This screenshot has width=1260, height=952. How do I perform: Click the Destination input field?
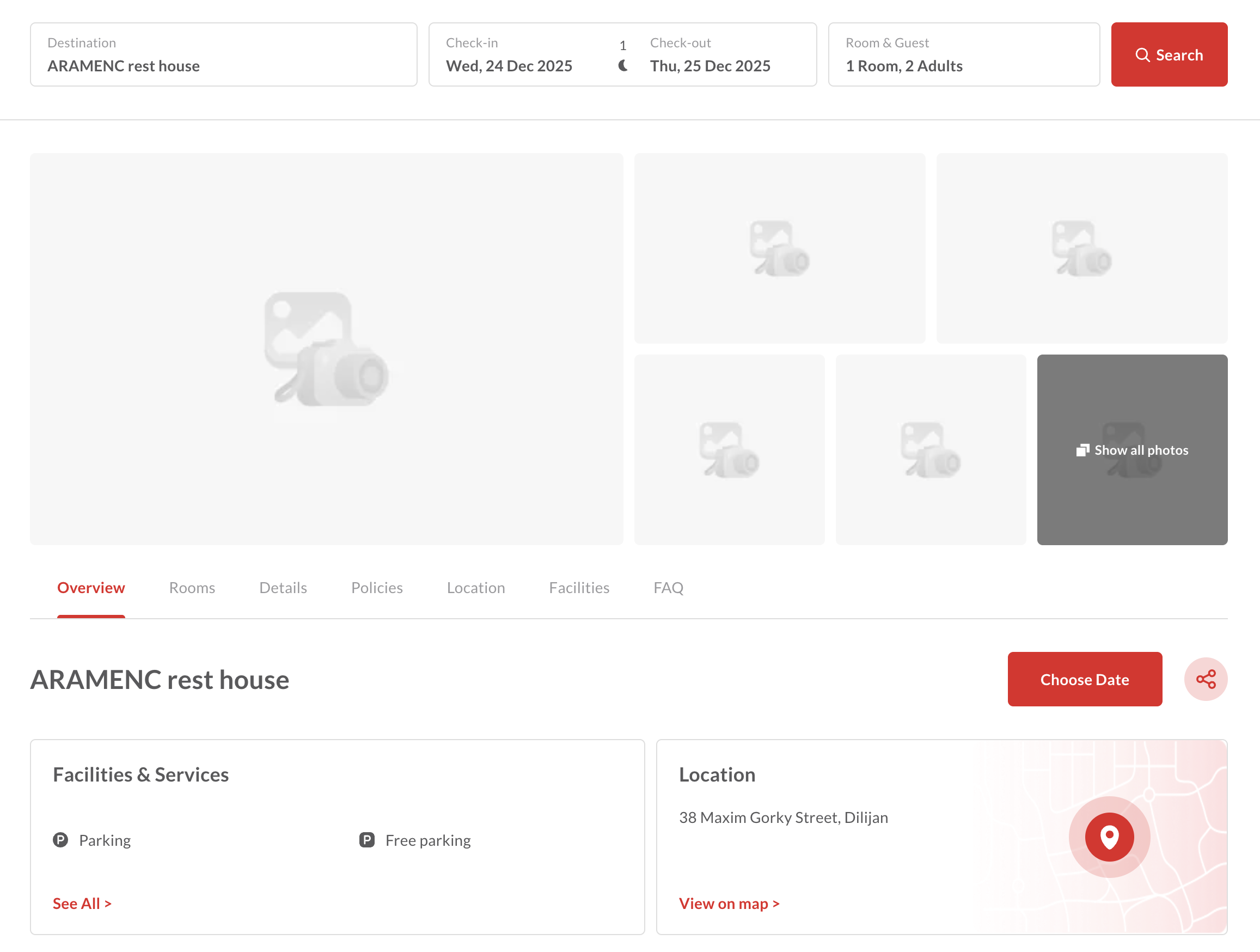pyautogui.click(x=223, y=54)
